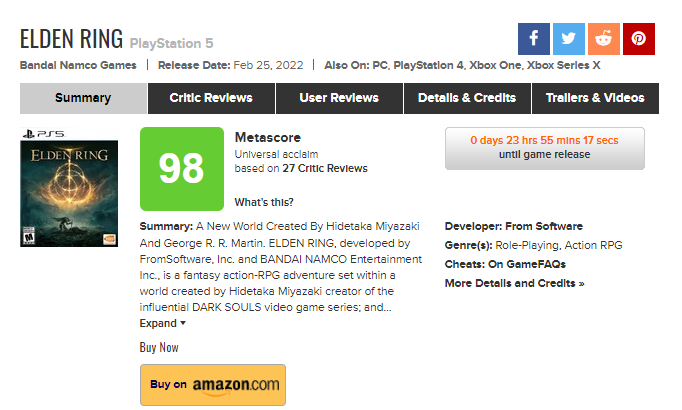This screenshot has height=410, width=682.
Task: Open More Details and Credits link
Action: (514, 284)
